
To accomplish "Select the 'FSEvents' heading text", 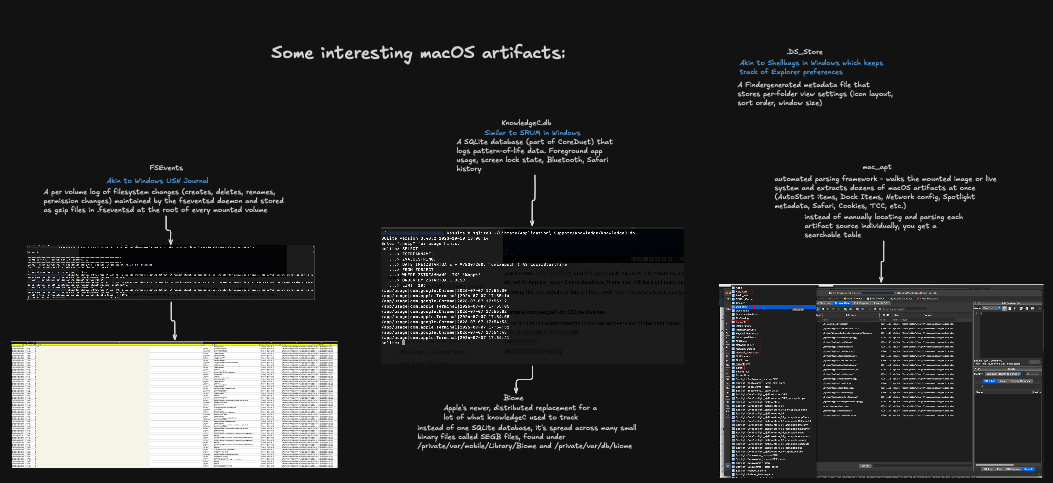I will click(x=166, y=167).
